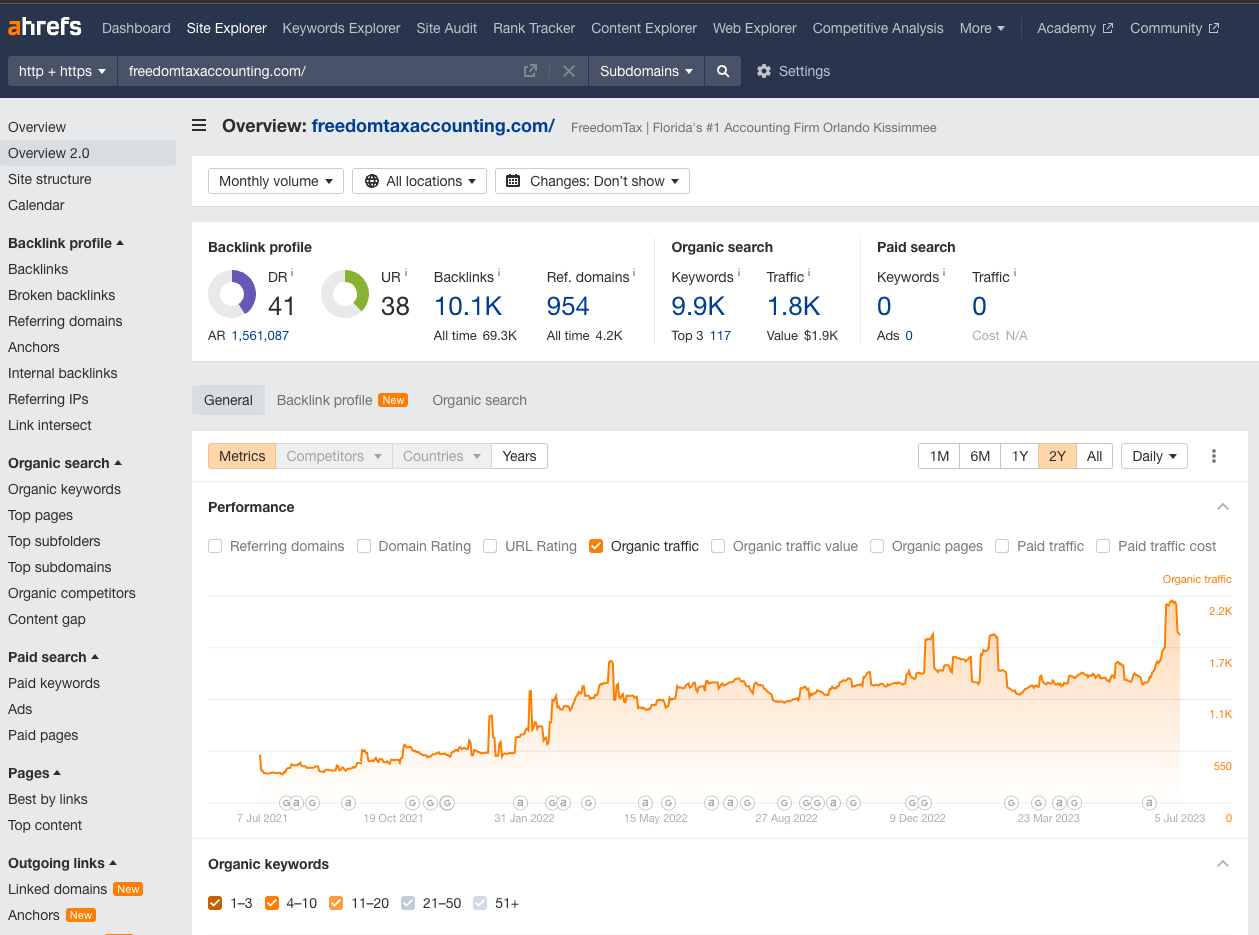Click the info icon next to Backlinks
The height and width of the screenshot is (935, 1259).
tap(499, 273)
